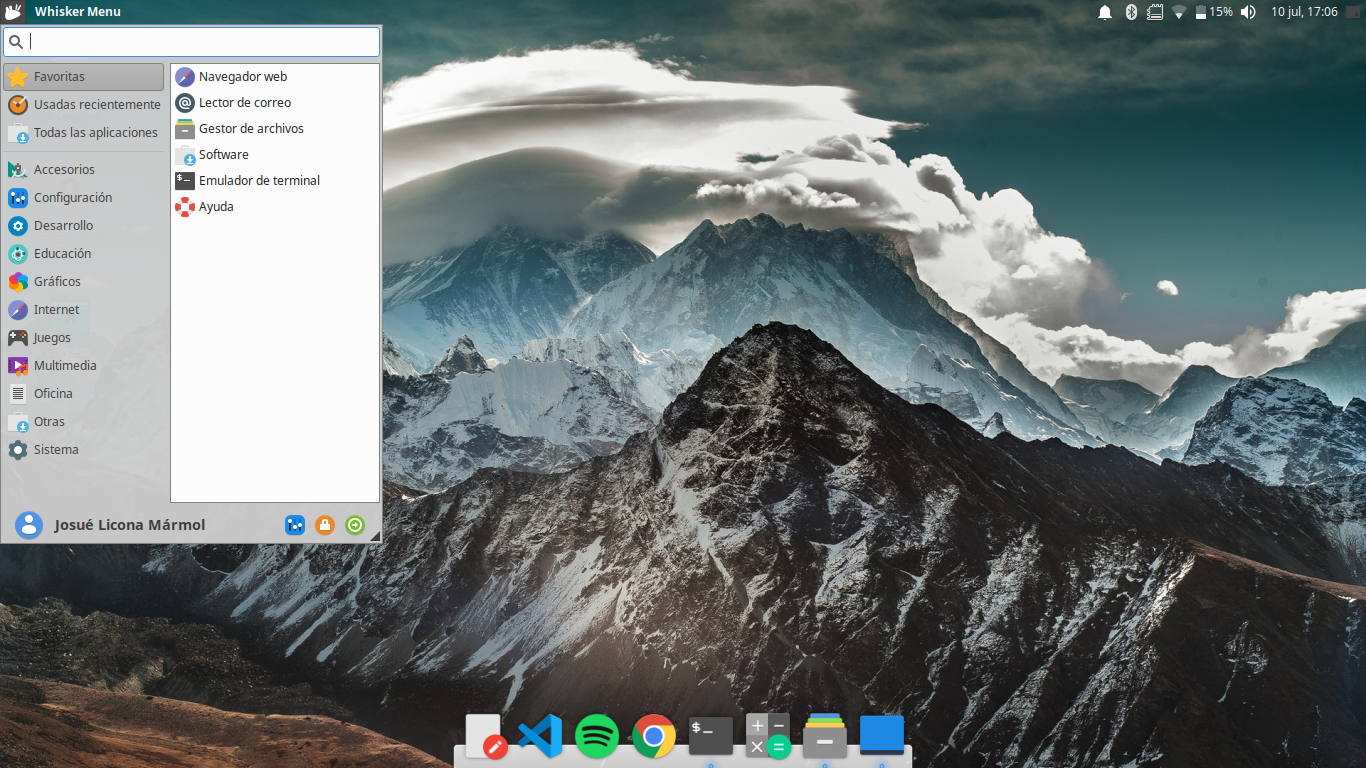Click the user avatar icon
This screenshot has width=1366, height=768.
tap(29, 525)
